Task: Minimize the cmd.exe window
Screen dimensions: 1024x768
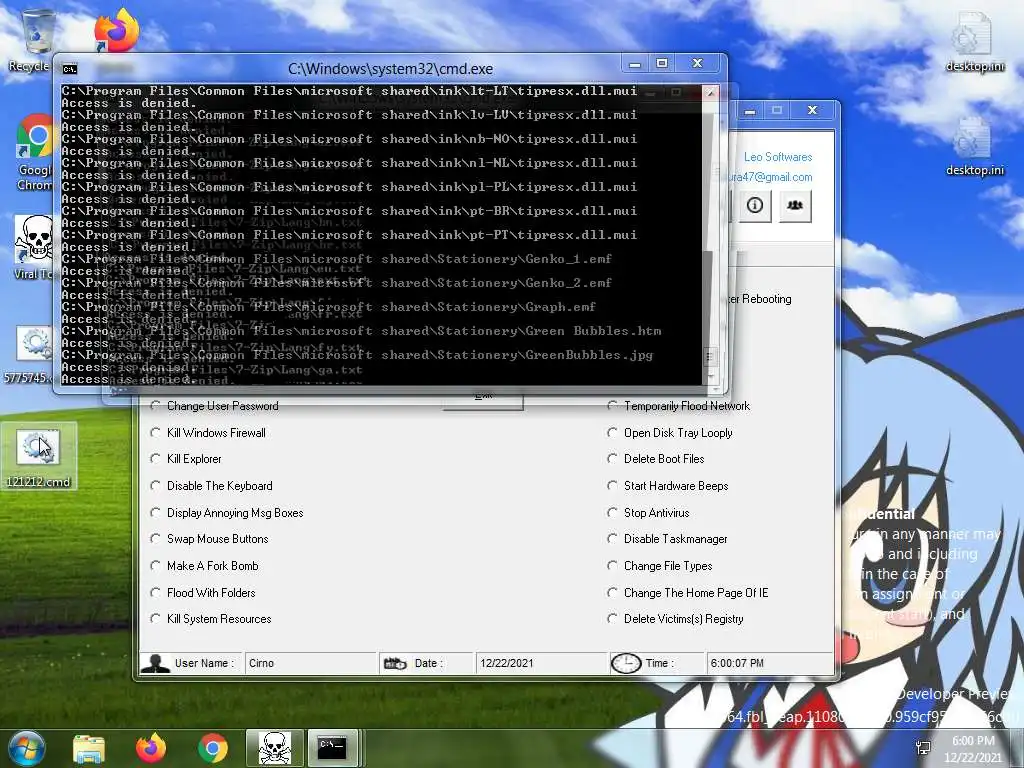Action: point(635,64)
